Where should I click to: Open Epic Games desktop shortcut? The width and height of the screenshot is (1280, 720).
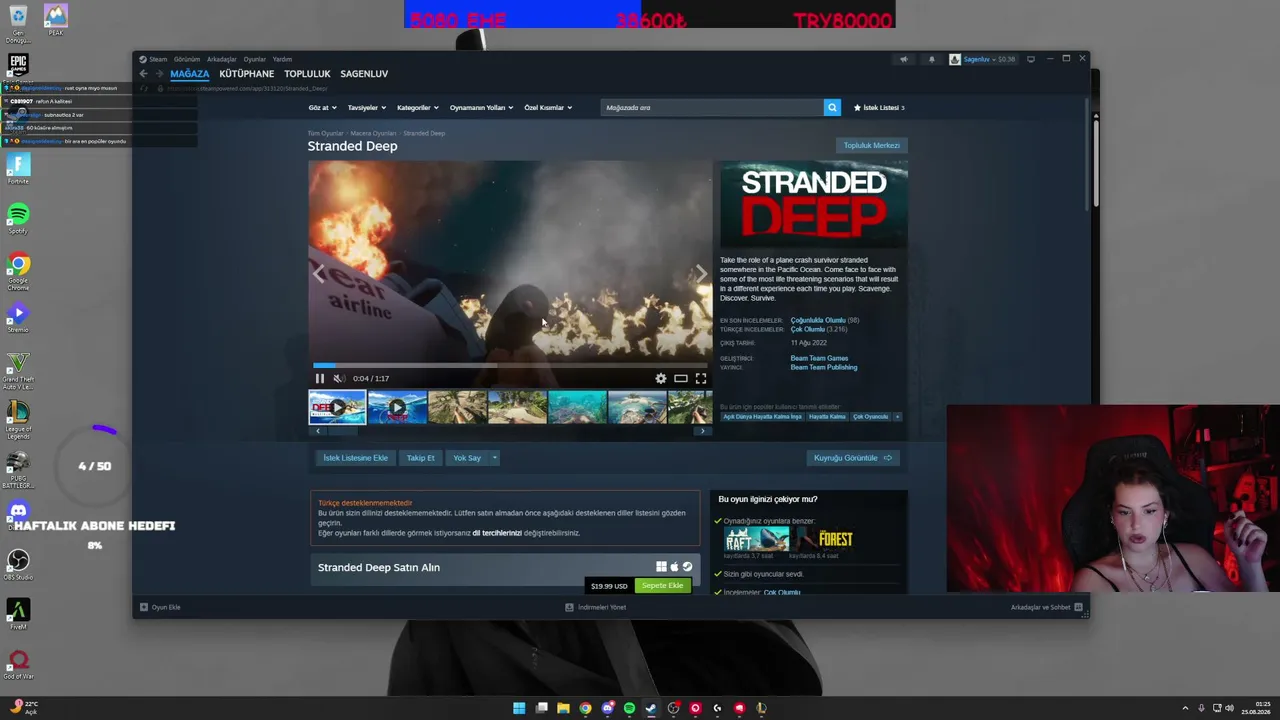(x=18, y=70)
